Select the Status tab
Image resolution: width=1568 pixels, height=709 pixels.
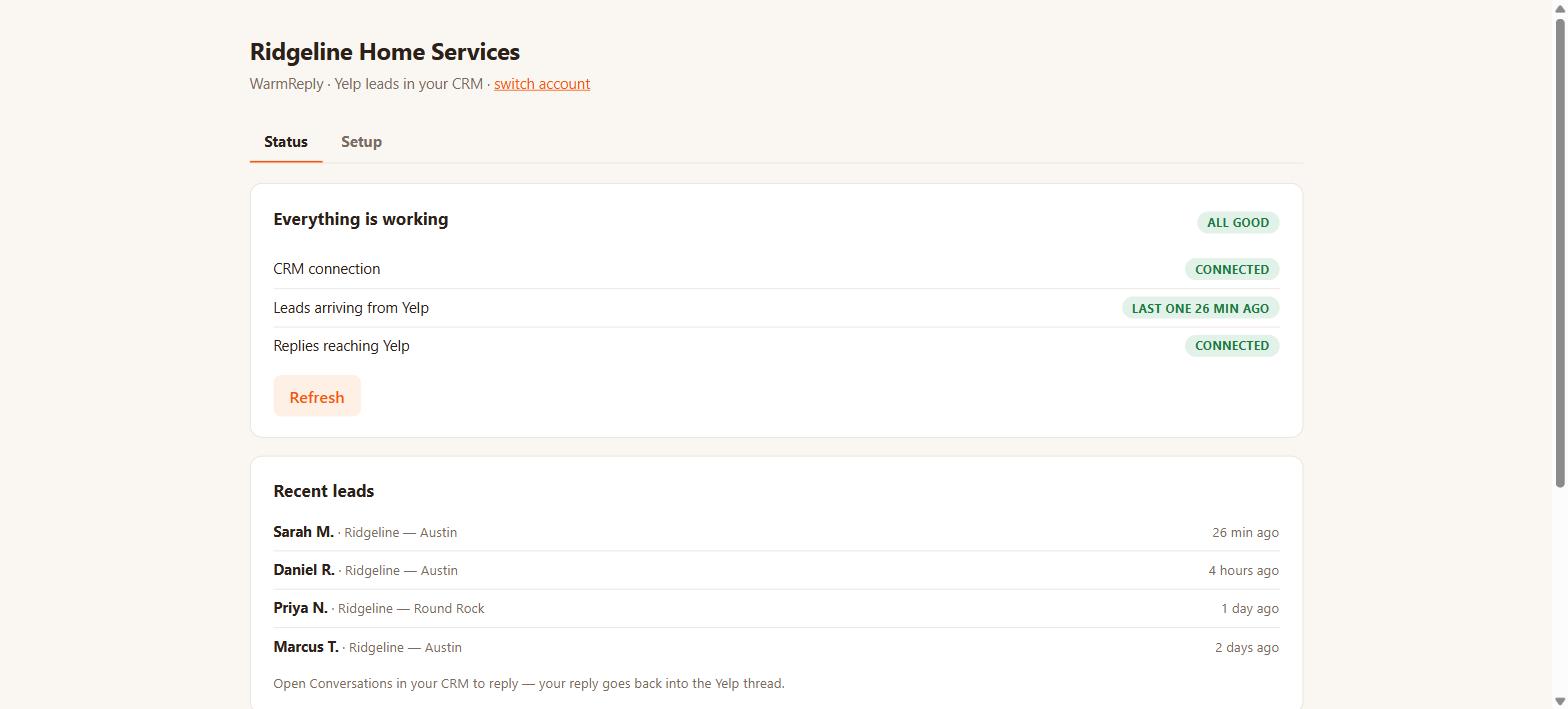(x=286, y=142)
